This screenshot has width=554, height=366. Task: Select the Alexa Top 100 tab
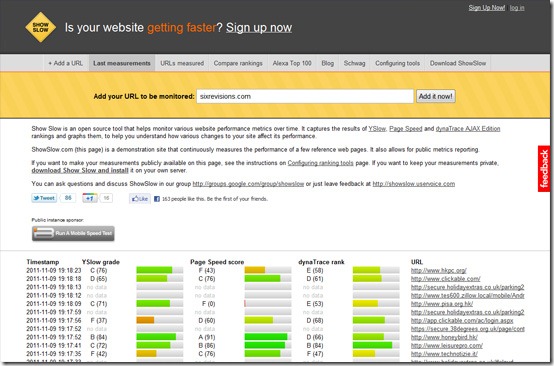(292, 63)
